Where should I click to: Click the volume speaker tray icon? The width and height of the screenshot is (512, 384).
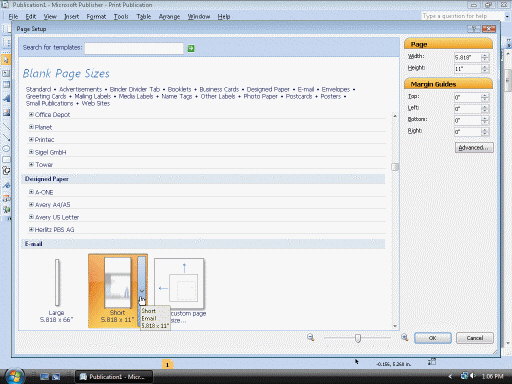click(472, 376)
